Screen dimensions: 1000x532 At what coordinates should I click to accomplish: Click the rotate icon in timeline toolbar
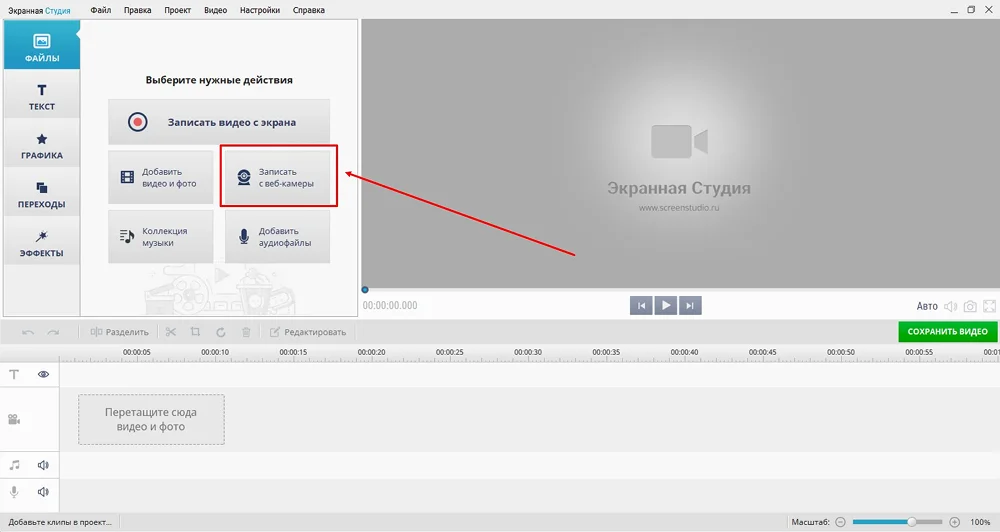pos(220,332)
